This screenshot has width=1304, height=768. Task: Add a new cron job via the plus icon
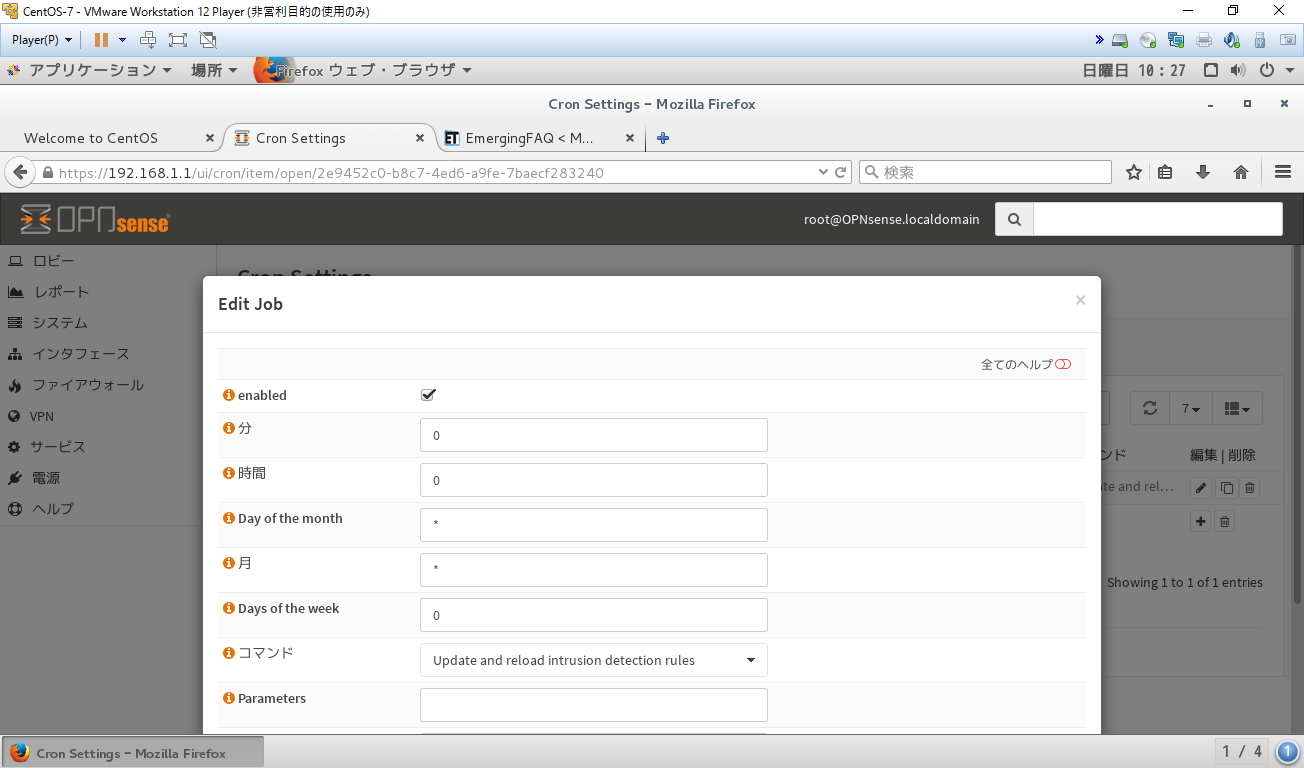coord(1200,520)
